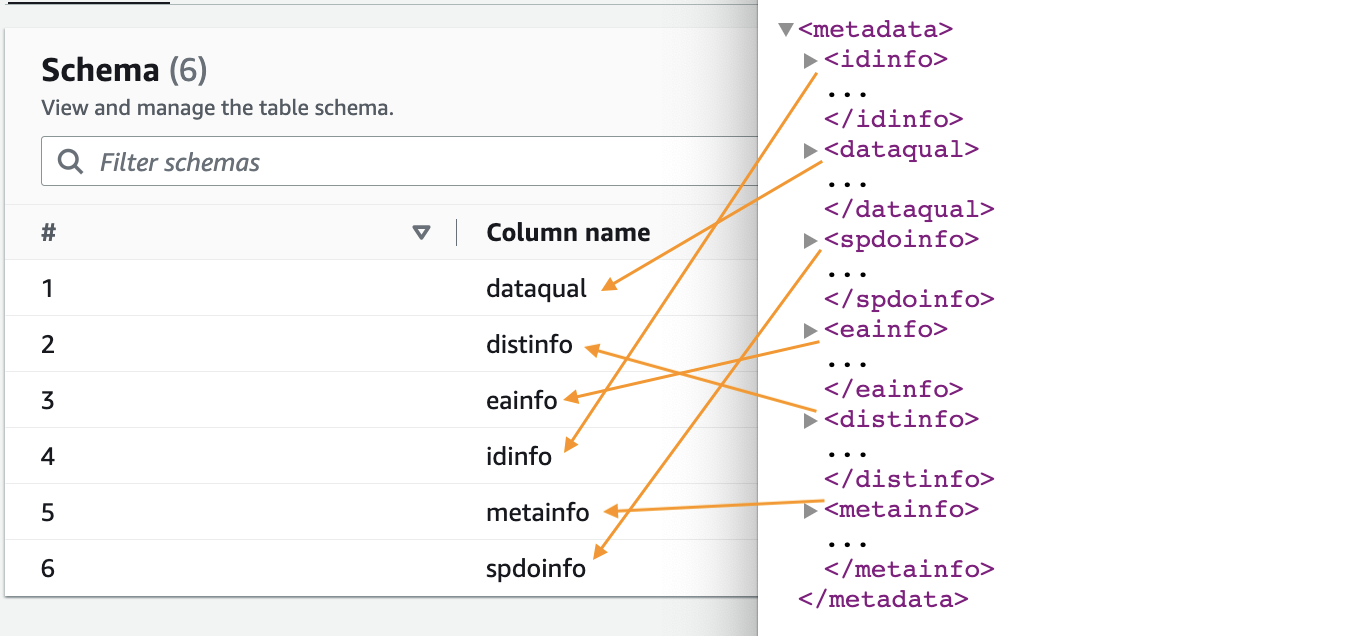Image resolution: width=1364 pixels, height=636 pixels.
Task: Click the Column name header
Action: 568,233
